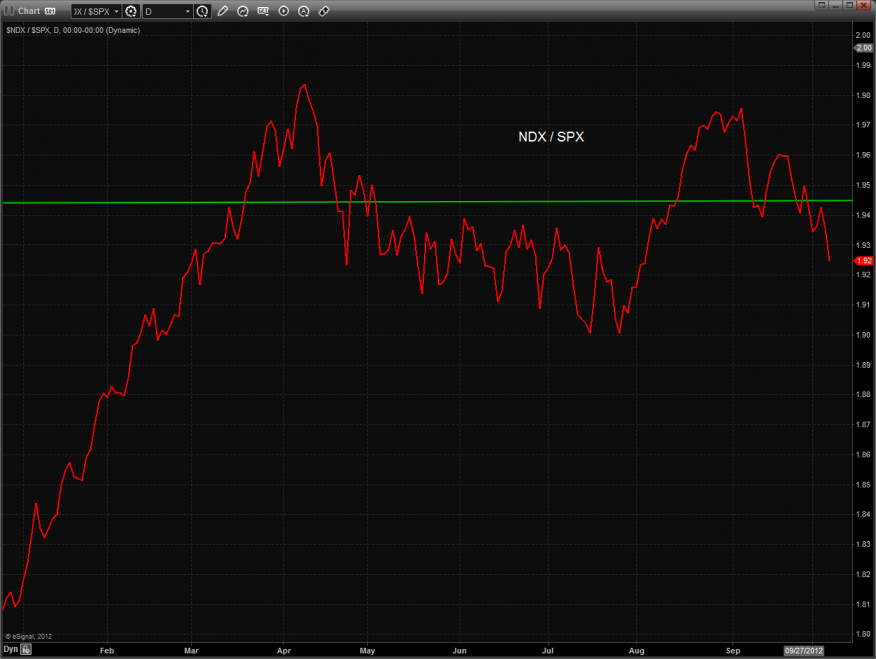
Task: Click the circled A alerts icon
Action: [304, 11]
